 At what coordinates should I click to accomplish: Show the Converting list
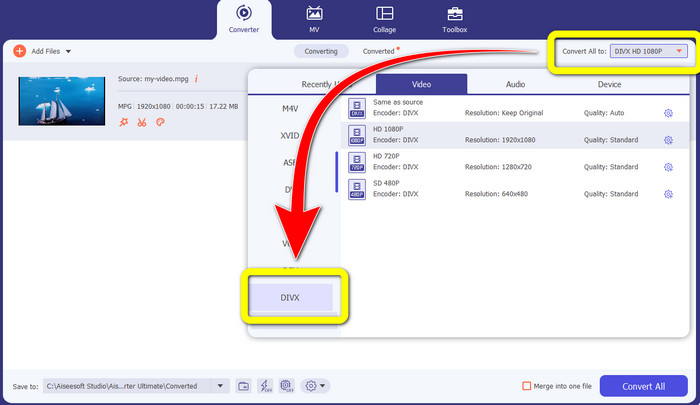pos(321,51)
